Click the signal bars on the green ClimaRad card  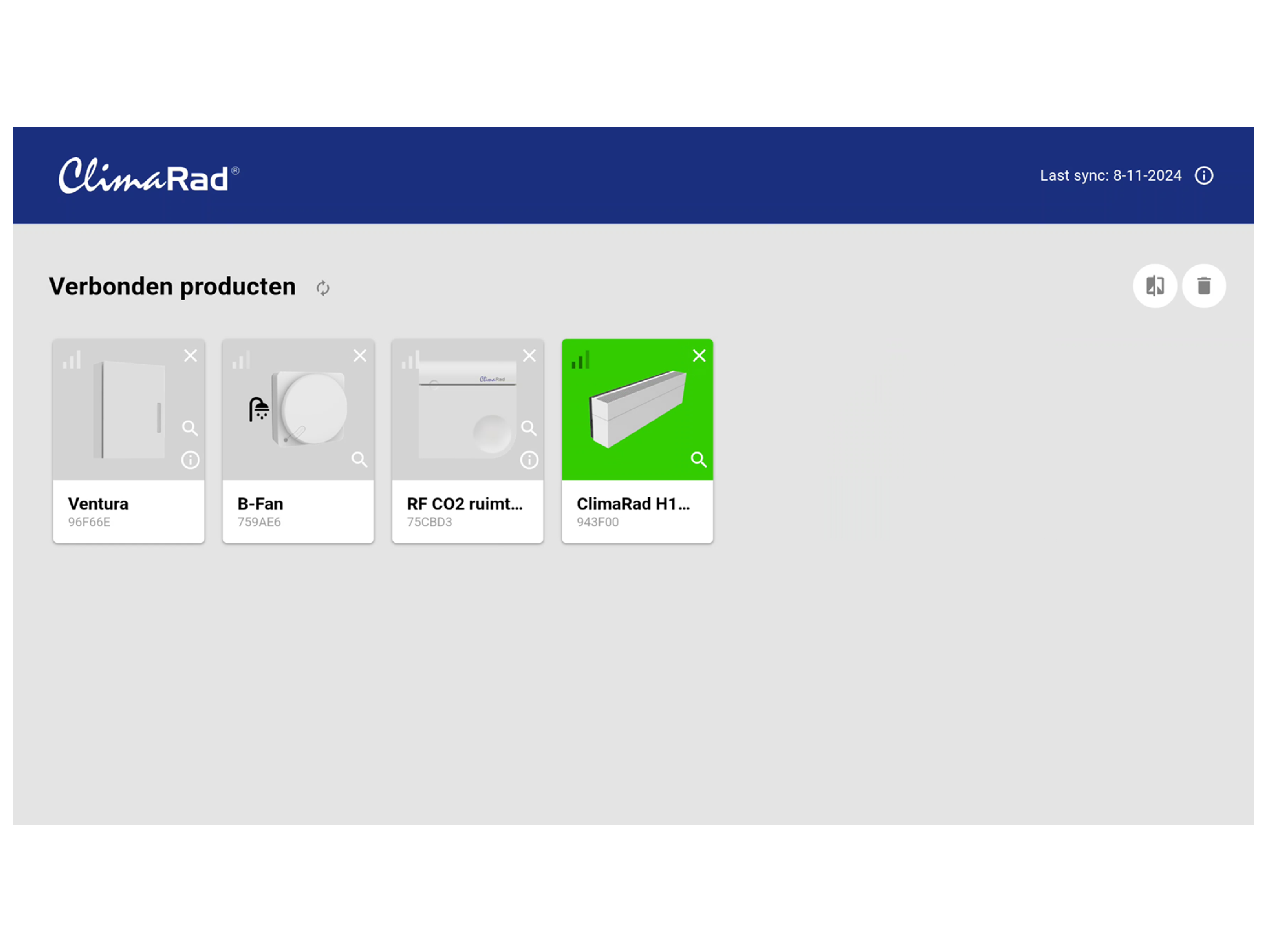point(580,360)
